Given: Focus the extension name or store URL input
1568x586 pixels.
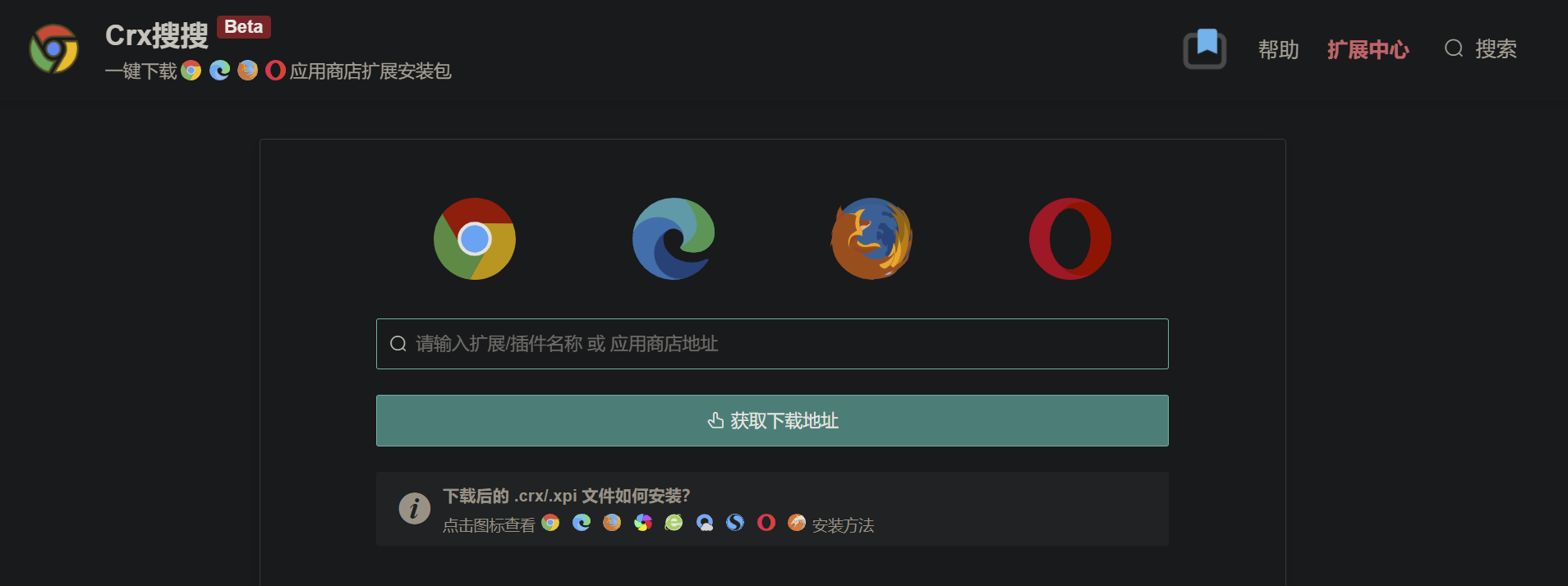Looking at the screenshot, I should tap(772, 344).
